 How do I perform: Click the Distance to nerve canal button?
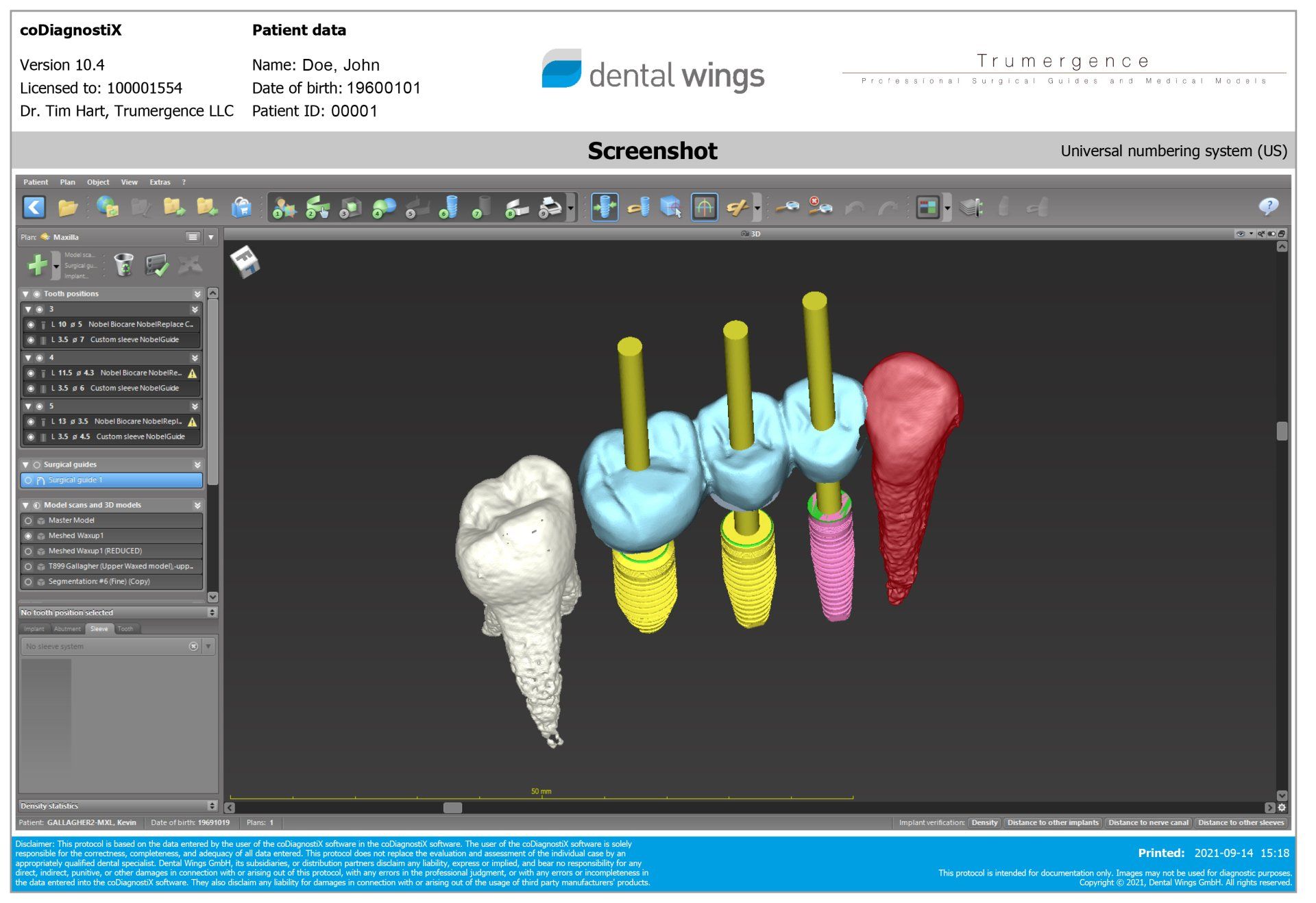pyautogui.click(x=1148, y=823)
